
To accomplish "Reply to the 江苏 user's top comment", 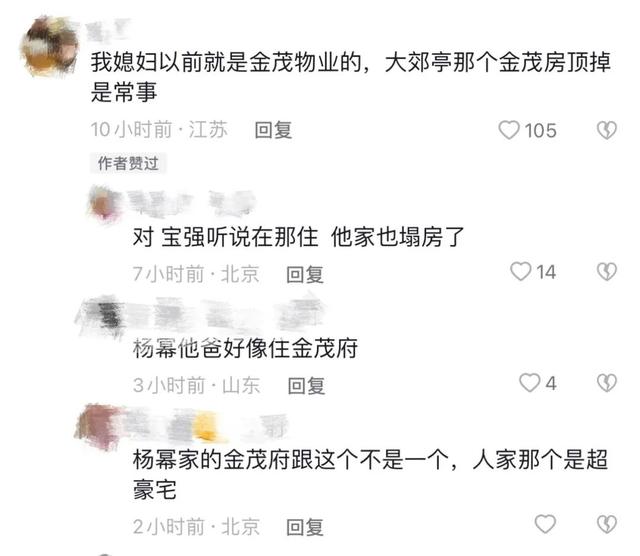I will click(273, 130).
